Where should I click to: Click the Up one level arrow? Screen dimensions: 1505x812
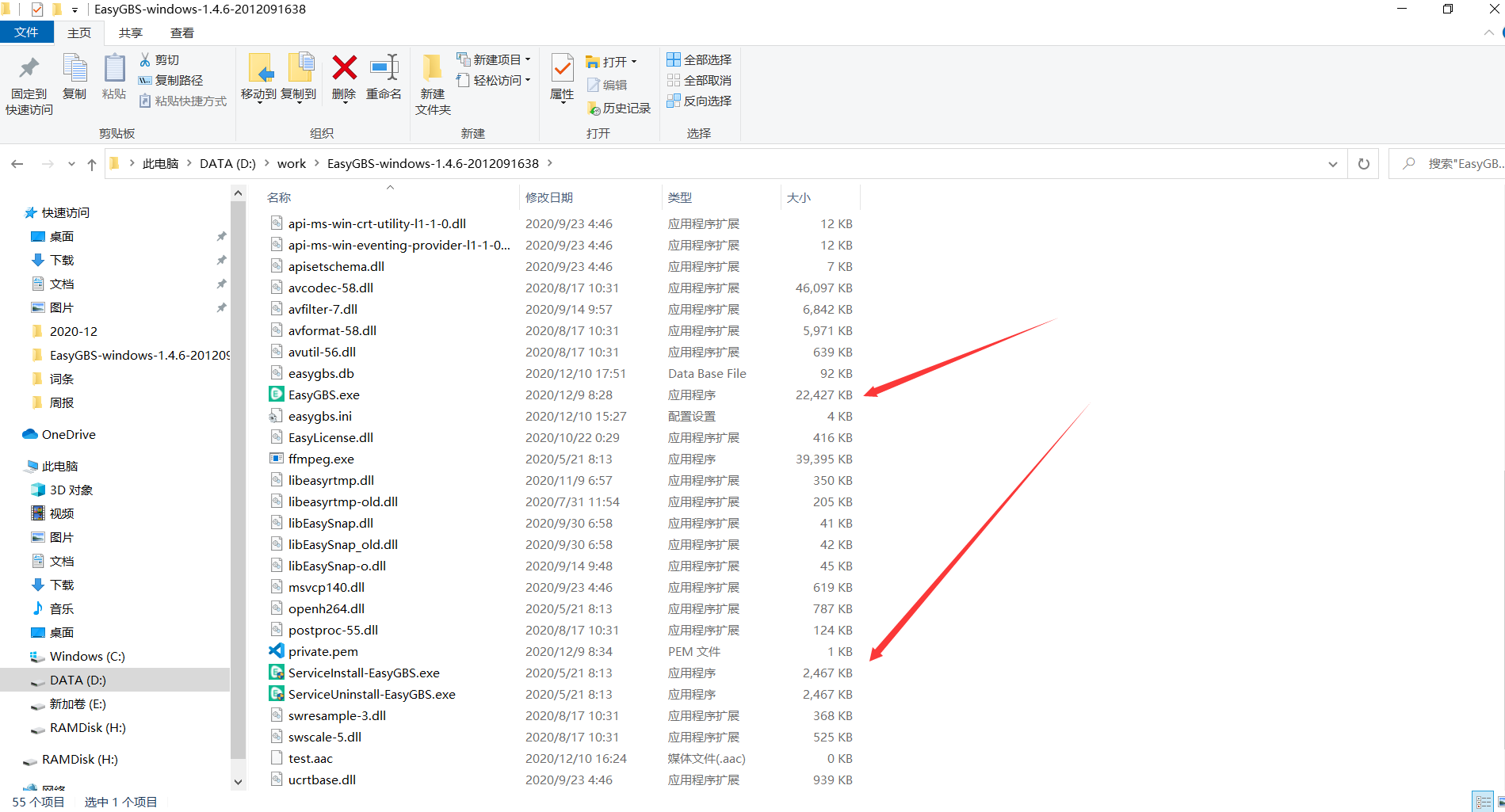pyautogui.click(x=92, y=164)
